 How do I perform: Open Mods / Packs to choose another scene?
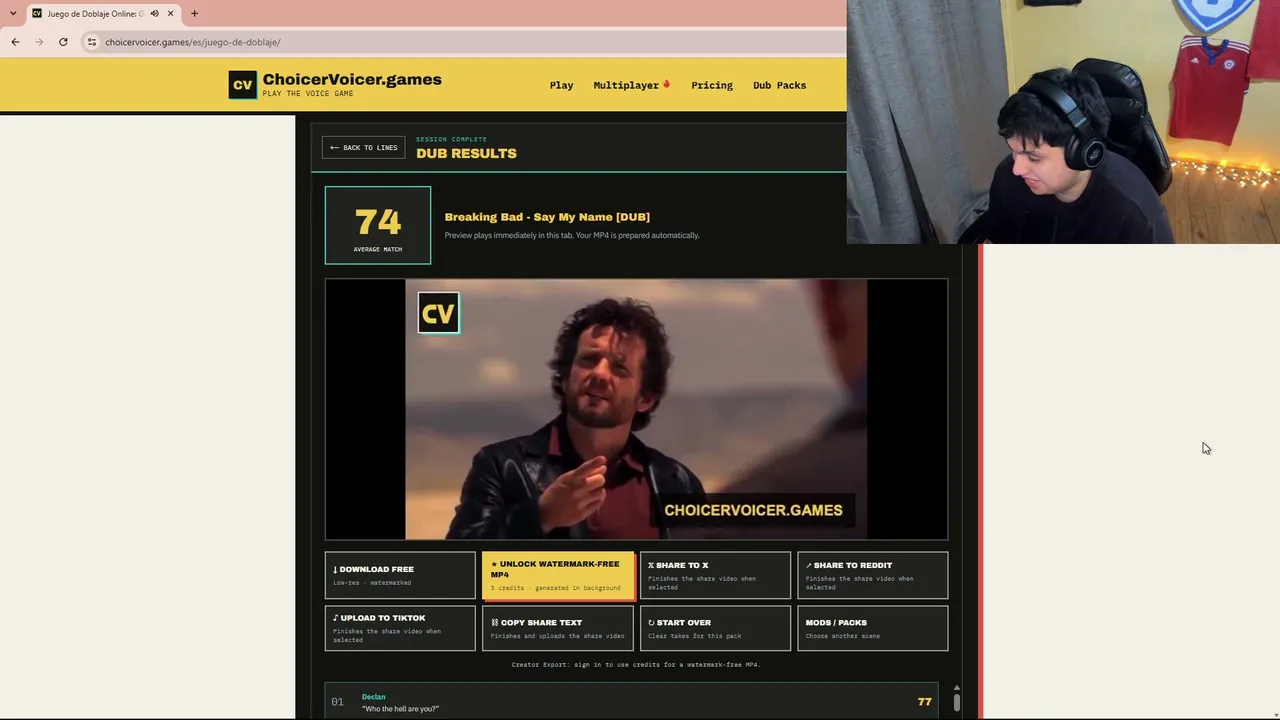tap(872, 628)
